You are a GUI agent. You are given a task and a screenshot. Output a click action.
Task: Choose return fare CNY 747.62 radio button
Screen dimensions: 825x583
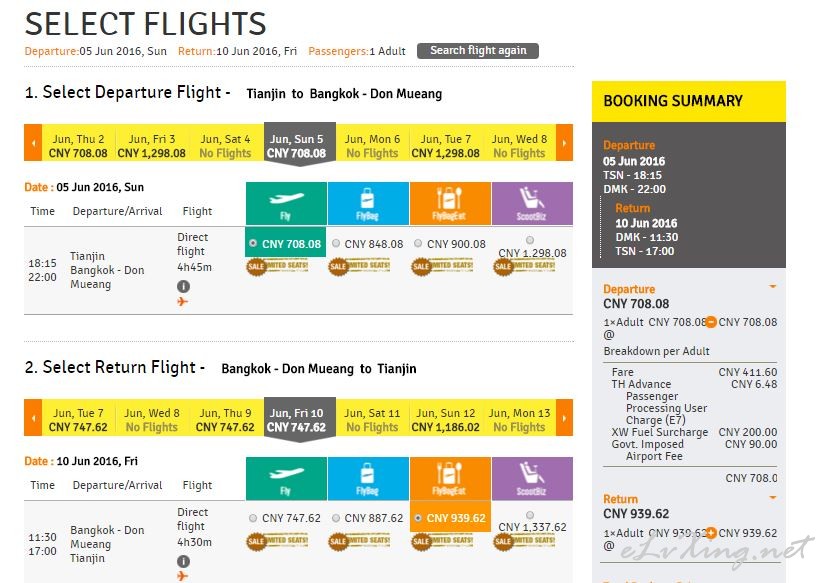pyautogui.click(x=253, y=518)
